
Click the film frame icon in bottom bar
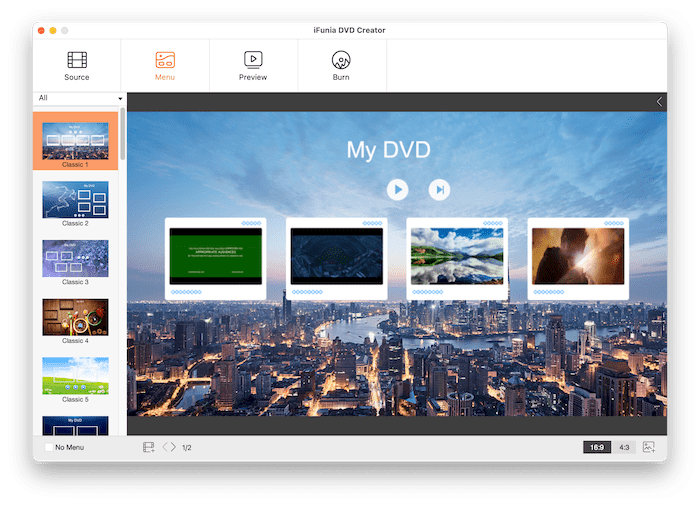[x=148, y=447]
